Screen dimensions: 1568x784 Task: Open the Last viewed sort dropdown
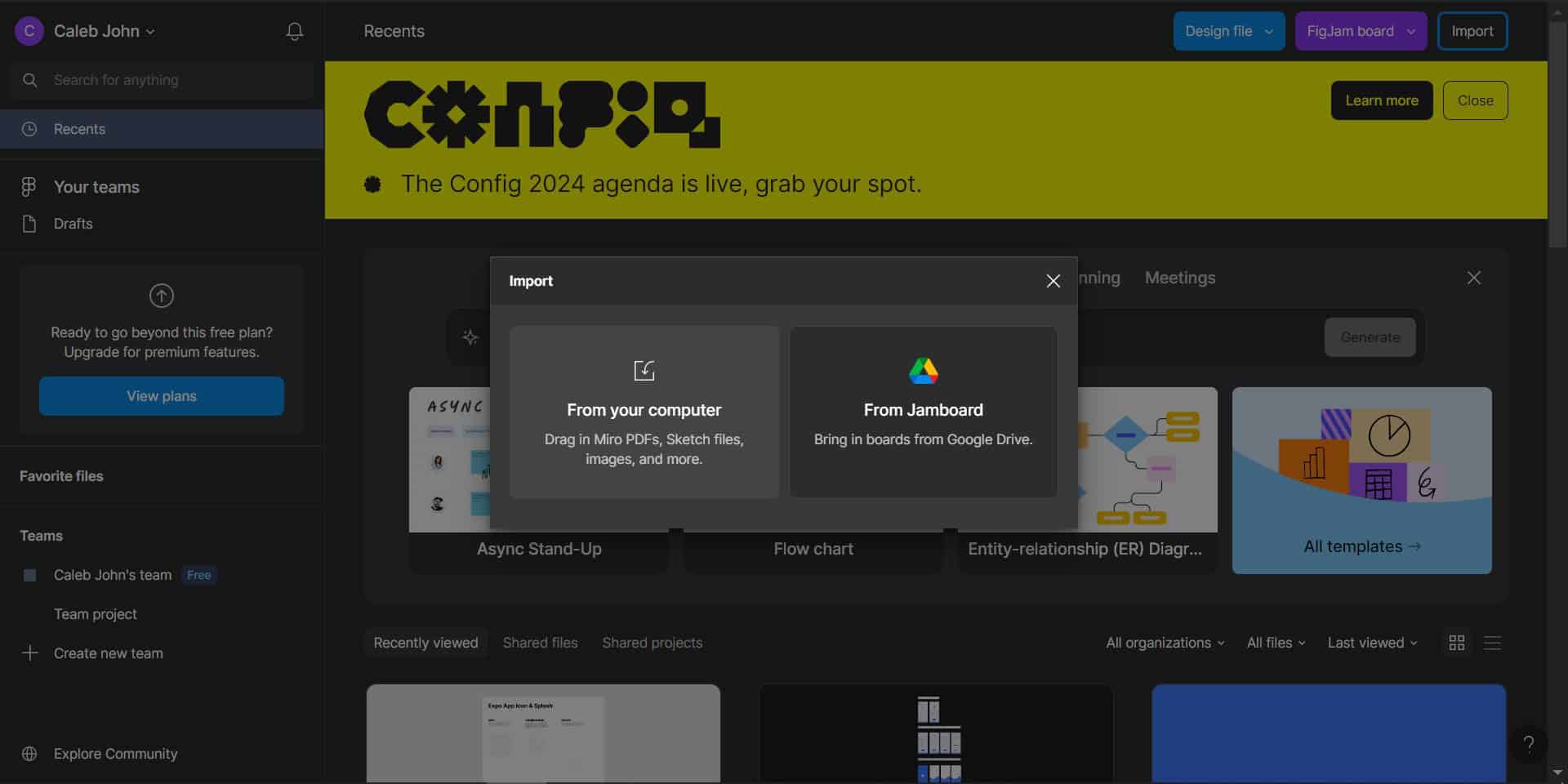[1372, 643]
